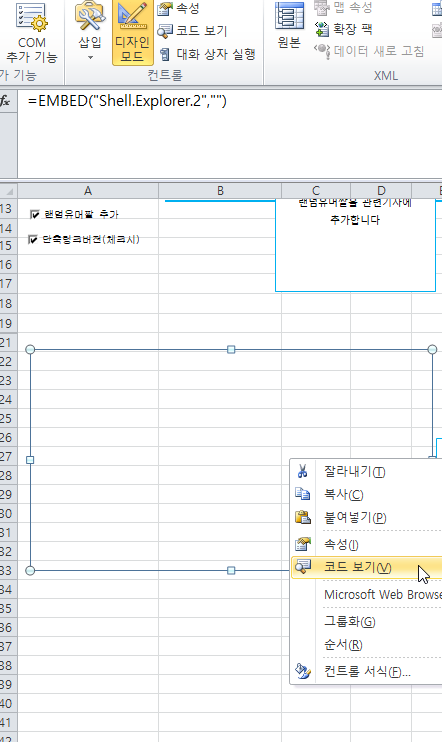Viewport: 442px width, 742px height.
Task: Select column B header
Action: (220, 191)
